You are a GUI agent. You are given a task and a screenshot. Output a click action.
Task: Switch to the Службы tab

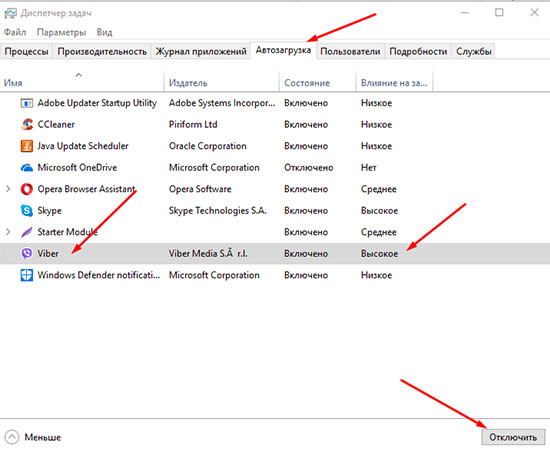coord(474,52)
